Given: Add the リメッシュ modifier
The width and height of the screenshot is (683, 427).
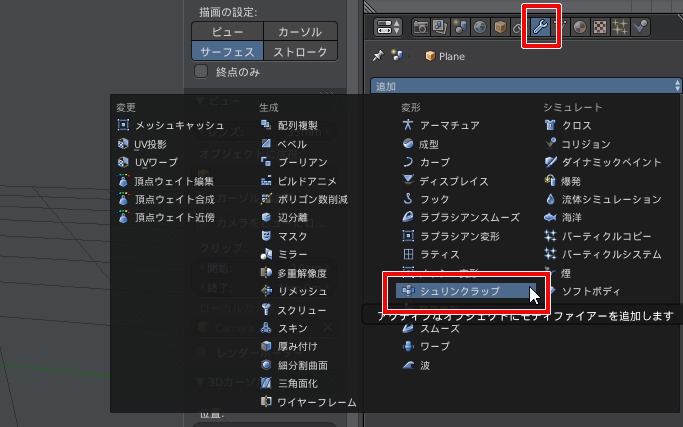Looking at the screenshot, I should [294, 291].
